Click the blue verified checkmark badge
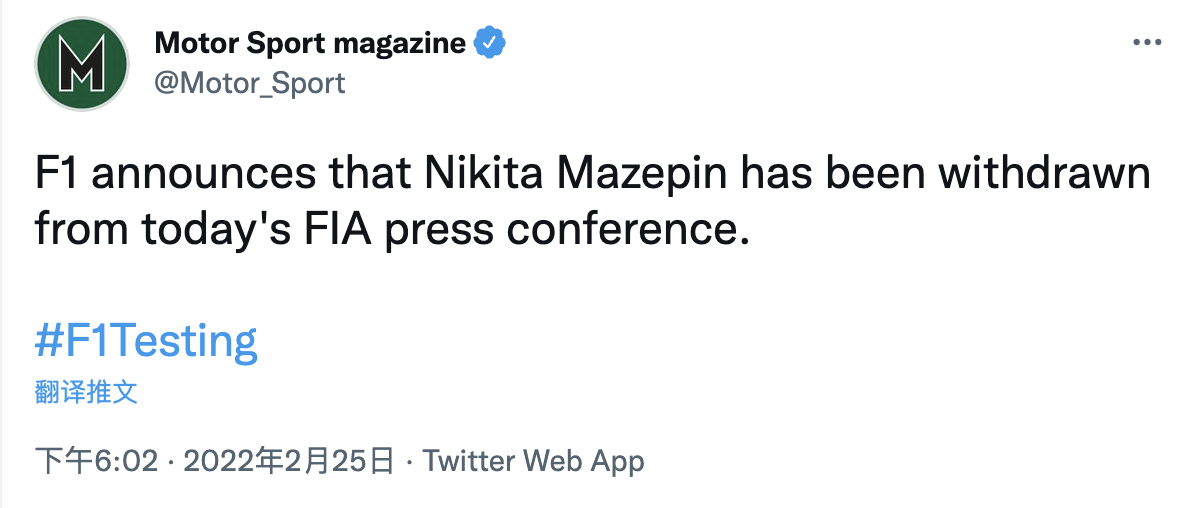Viewport: 1194px width, 508px height. click(490, 44)
